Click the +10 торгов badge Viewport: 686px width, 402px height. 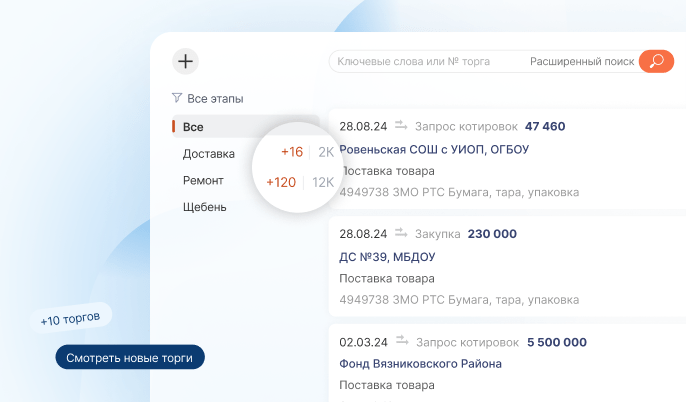pyautogui.click(x=70, y=318)
